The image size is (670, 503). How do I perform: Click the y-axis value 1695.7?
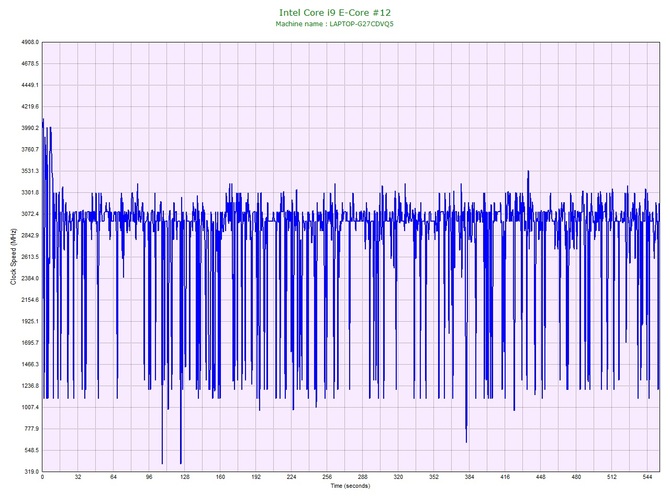(x=30, y=343)
